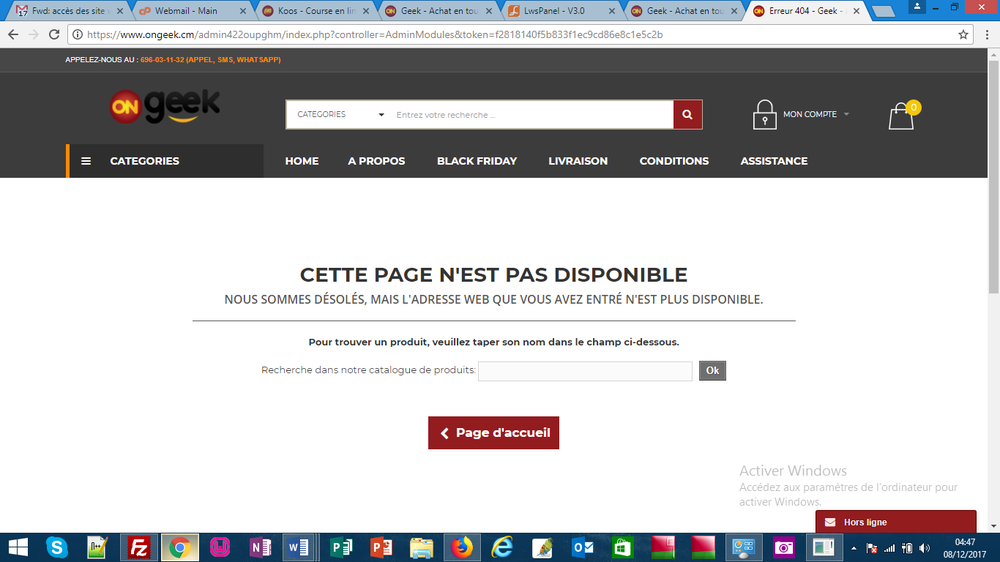The width and height of the screenshot is (1000, 562).
Task: Click the volume speaker tray icon
Action: pyautogui.click(x=924, y=548)
